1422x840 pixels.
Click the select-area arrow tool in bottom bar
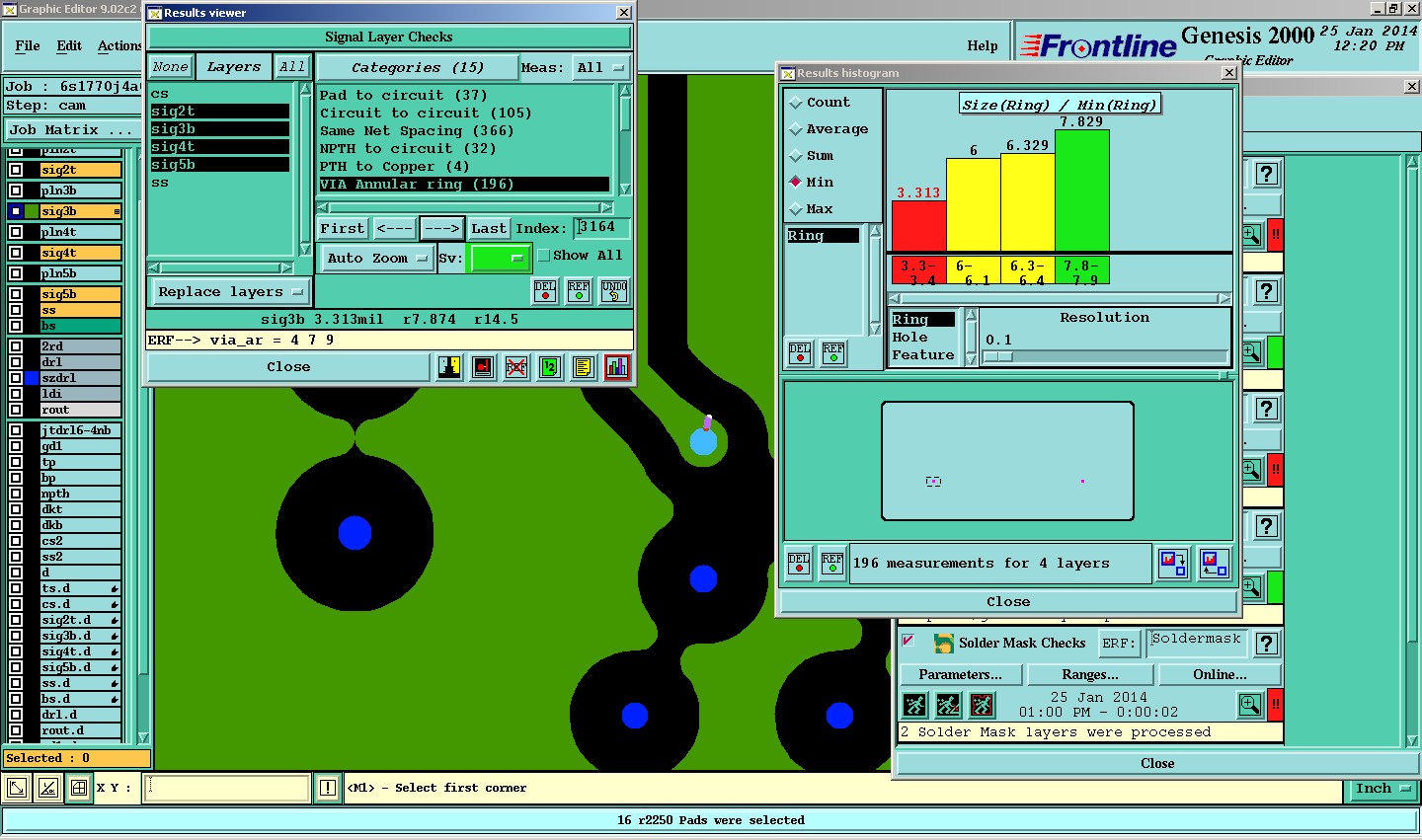pos(17,788)
